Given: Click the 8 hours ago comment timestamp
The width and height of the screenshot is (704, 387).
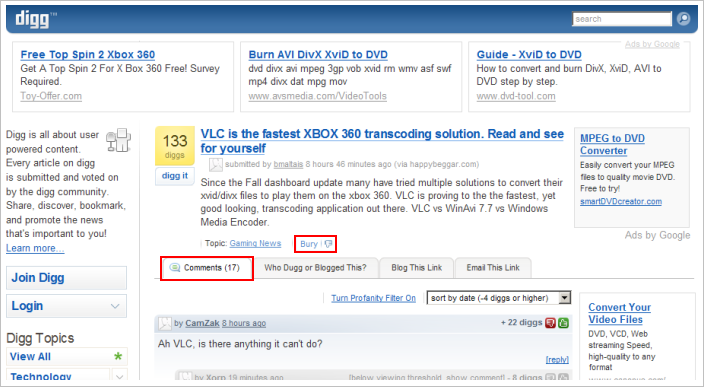Looking at the screenshot, I should click(244, 323).
